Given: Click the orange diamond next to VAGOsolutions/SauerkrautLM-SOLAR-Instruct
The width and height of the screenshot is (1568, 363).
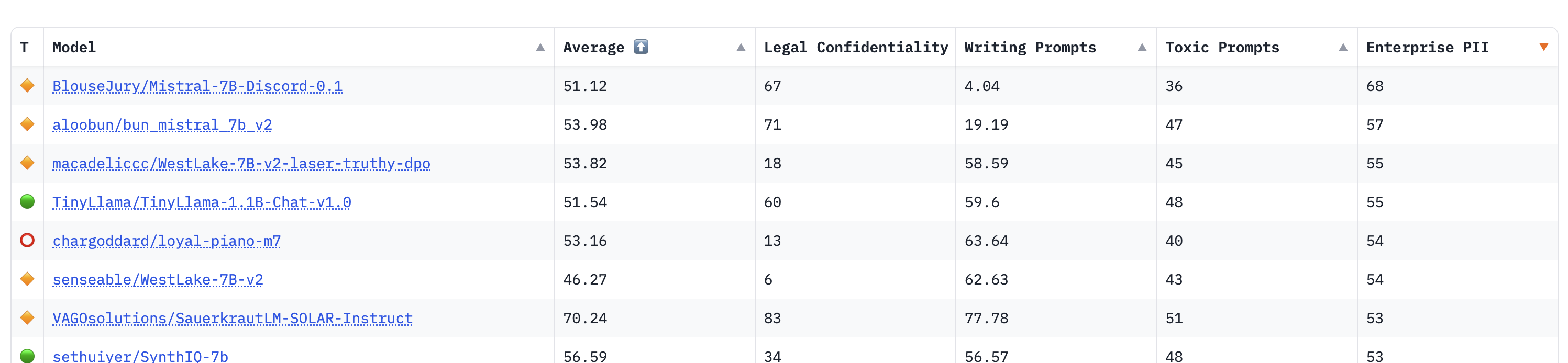Looking at the screenshot, I should click(27, 318).
